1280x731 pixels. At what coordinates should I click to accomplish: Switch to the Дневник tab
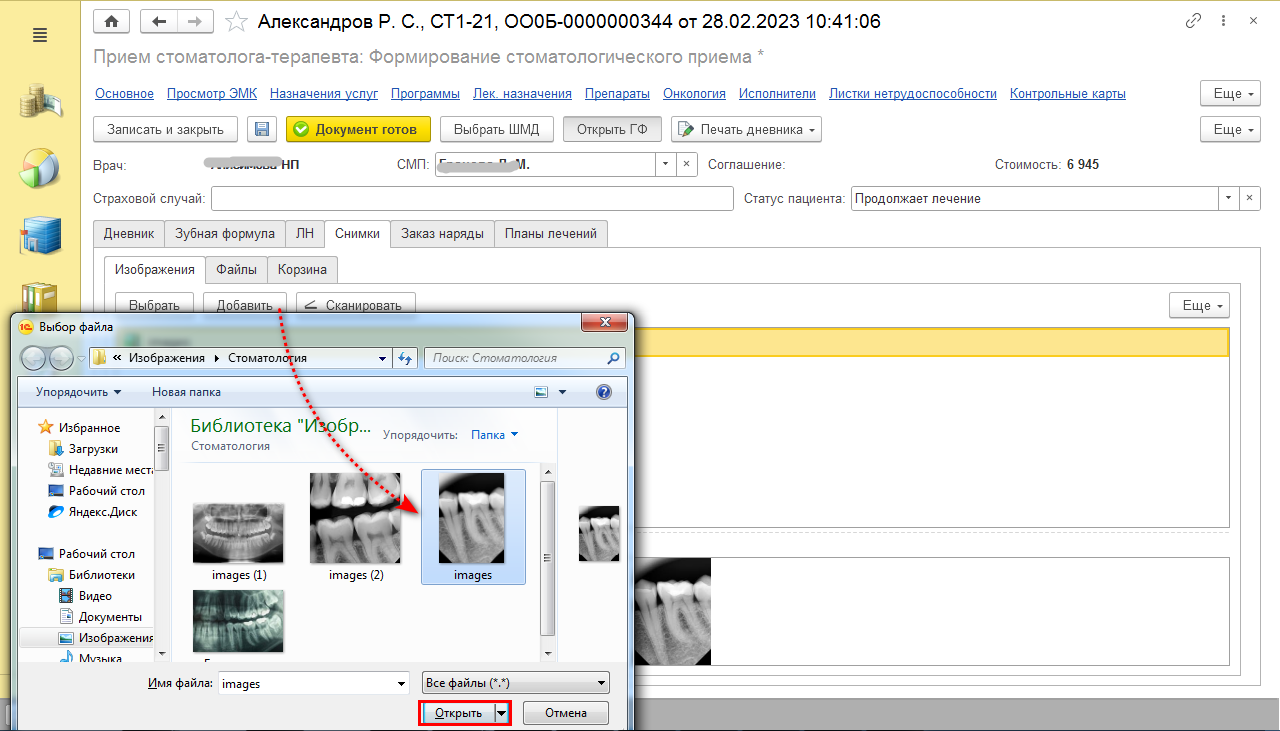pyautogui.click(x=129, y=234)
